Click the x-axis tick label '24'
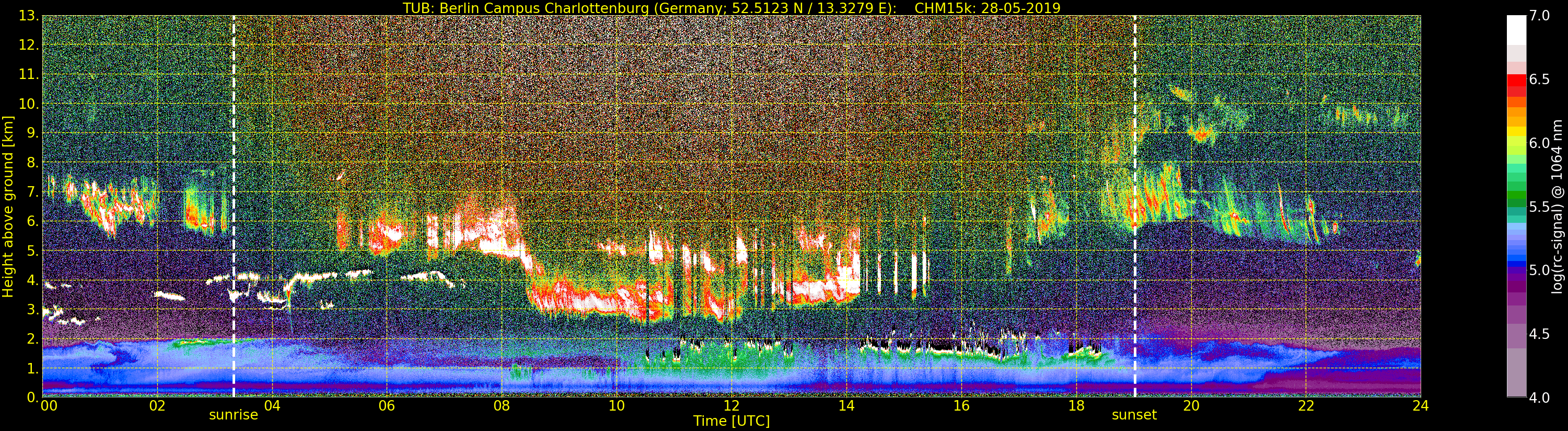Image resolution: width=1568 pixels, height=431 pixels. pos(1421,406)
